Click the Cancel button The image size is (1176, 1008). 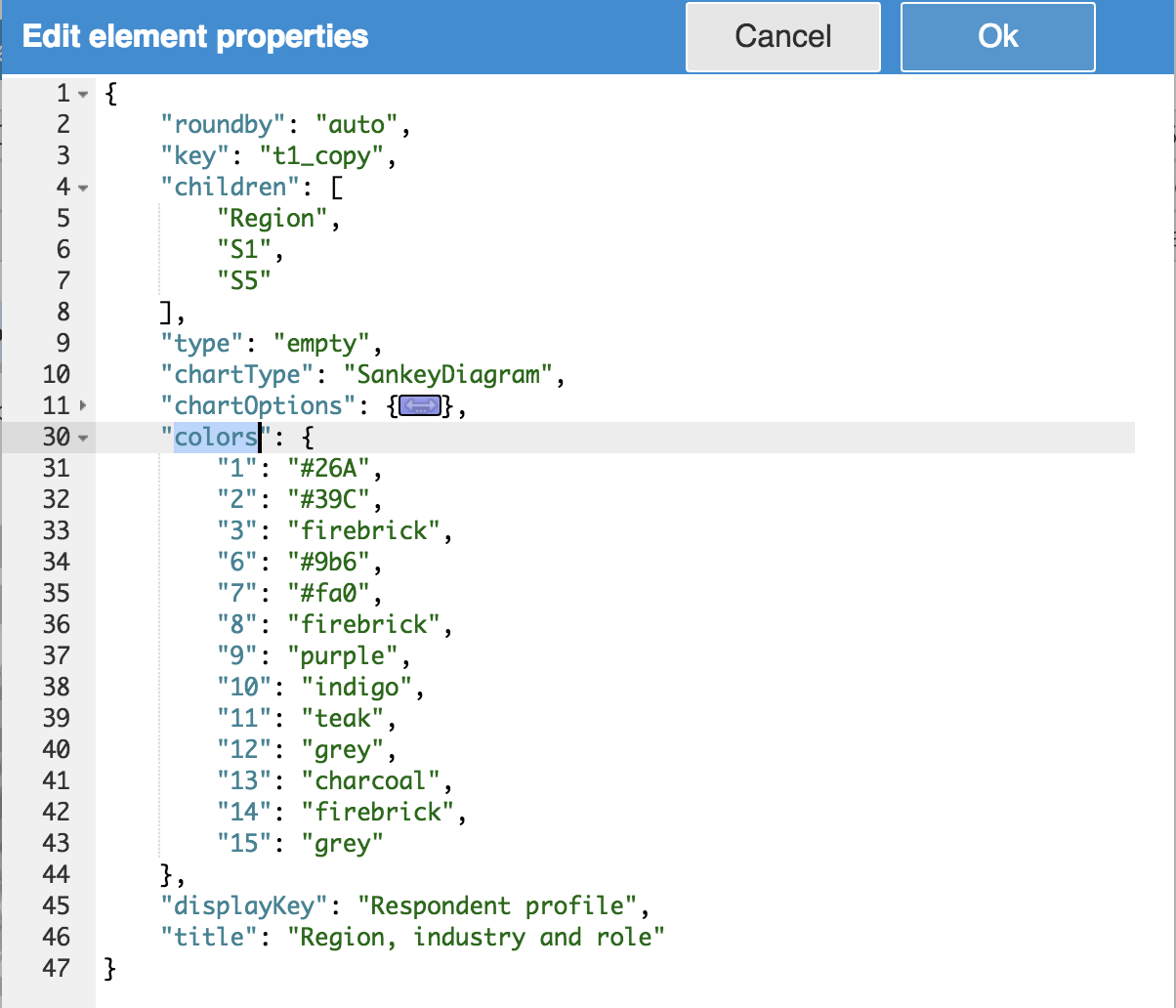click(782, 37)
